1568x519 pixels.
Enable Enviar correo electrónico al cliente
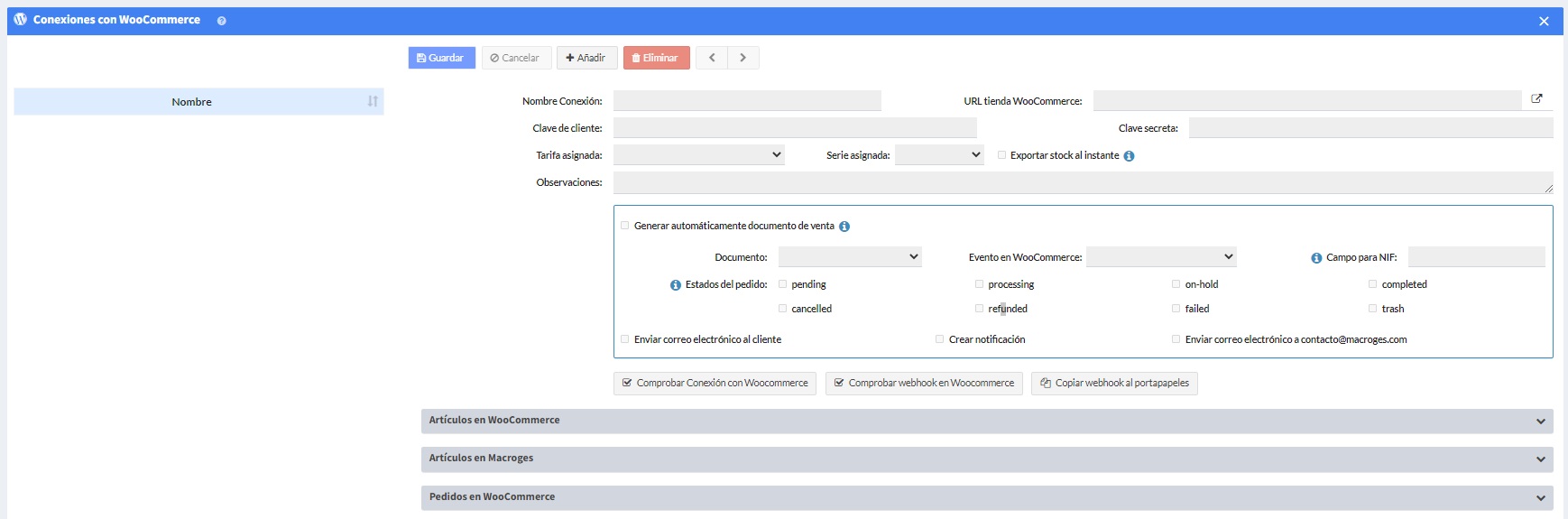click(x=625, y=339)
